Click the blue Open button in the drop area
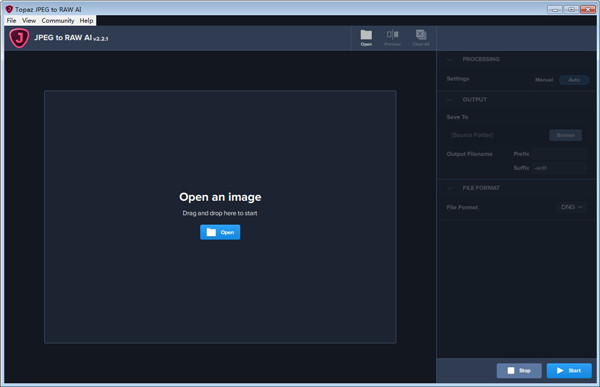The height and width of the screenshot is (387, 600). [x=220, y=232]
